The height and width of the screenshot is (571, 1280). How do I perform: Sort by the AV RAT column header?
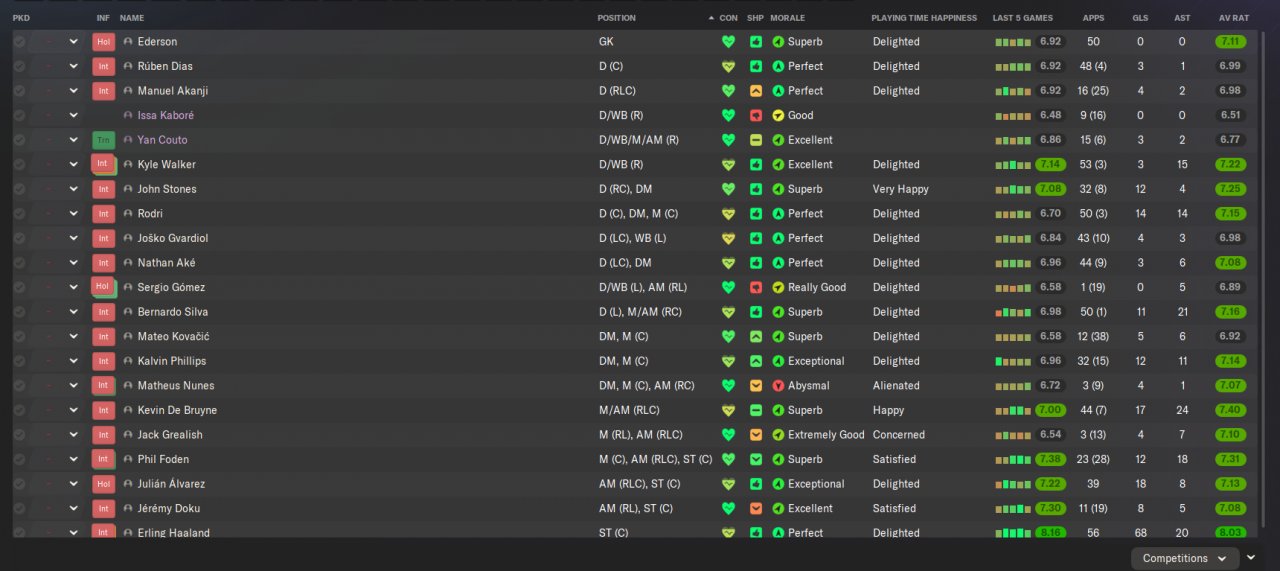pos(1233,18)
